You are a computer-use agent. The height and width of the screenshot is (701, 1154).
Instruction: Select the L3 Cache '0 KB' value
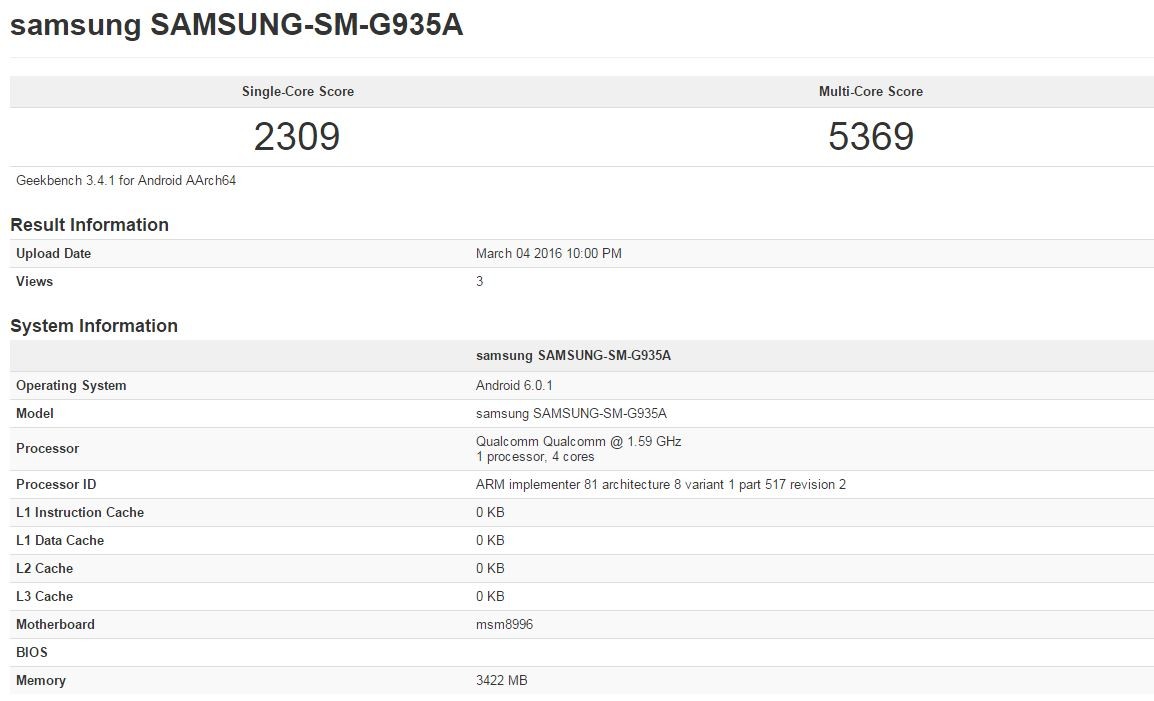tap(489, 596)
